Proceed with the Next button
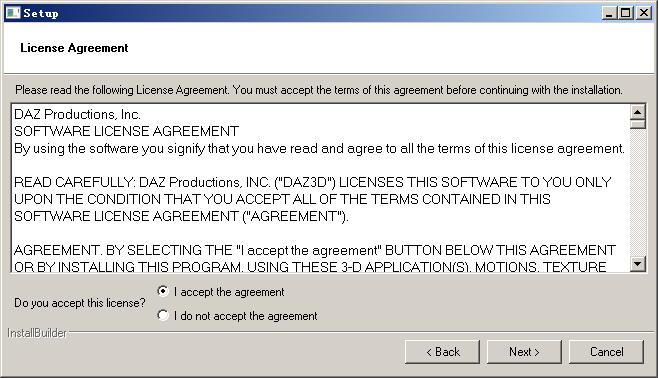Image resolution: width=658 pixels, height=378 pixels. coord(524,352)
